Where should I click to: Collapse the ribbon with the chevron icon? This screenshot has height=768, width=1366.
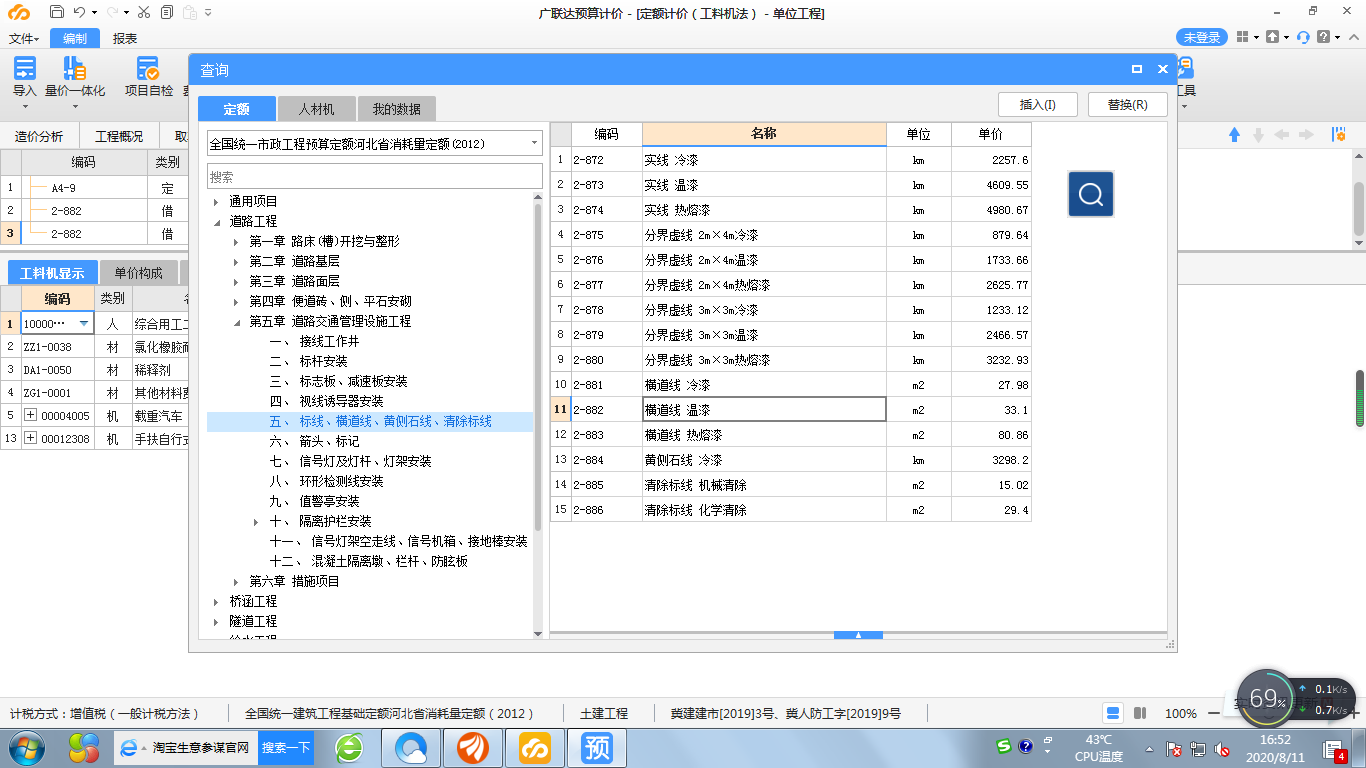[1352, 37]
